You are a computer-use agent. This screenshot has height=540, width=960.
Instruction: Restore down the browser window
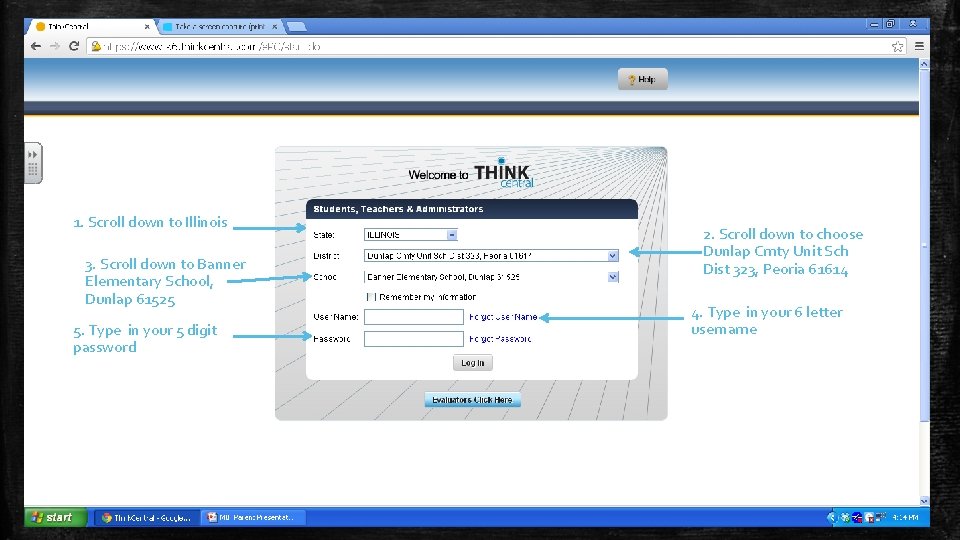[x=890, y=24]
